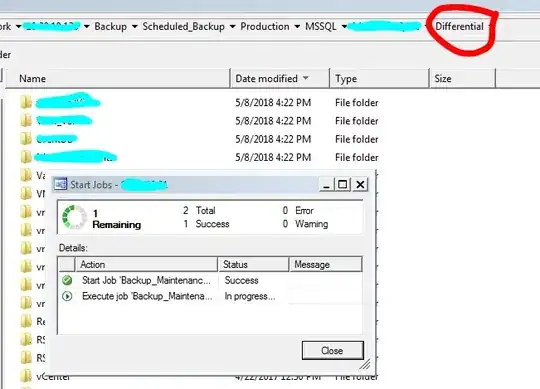Select the Action column header in Details
This screenshot has width=540, height=389.
click(146, 264)
